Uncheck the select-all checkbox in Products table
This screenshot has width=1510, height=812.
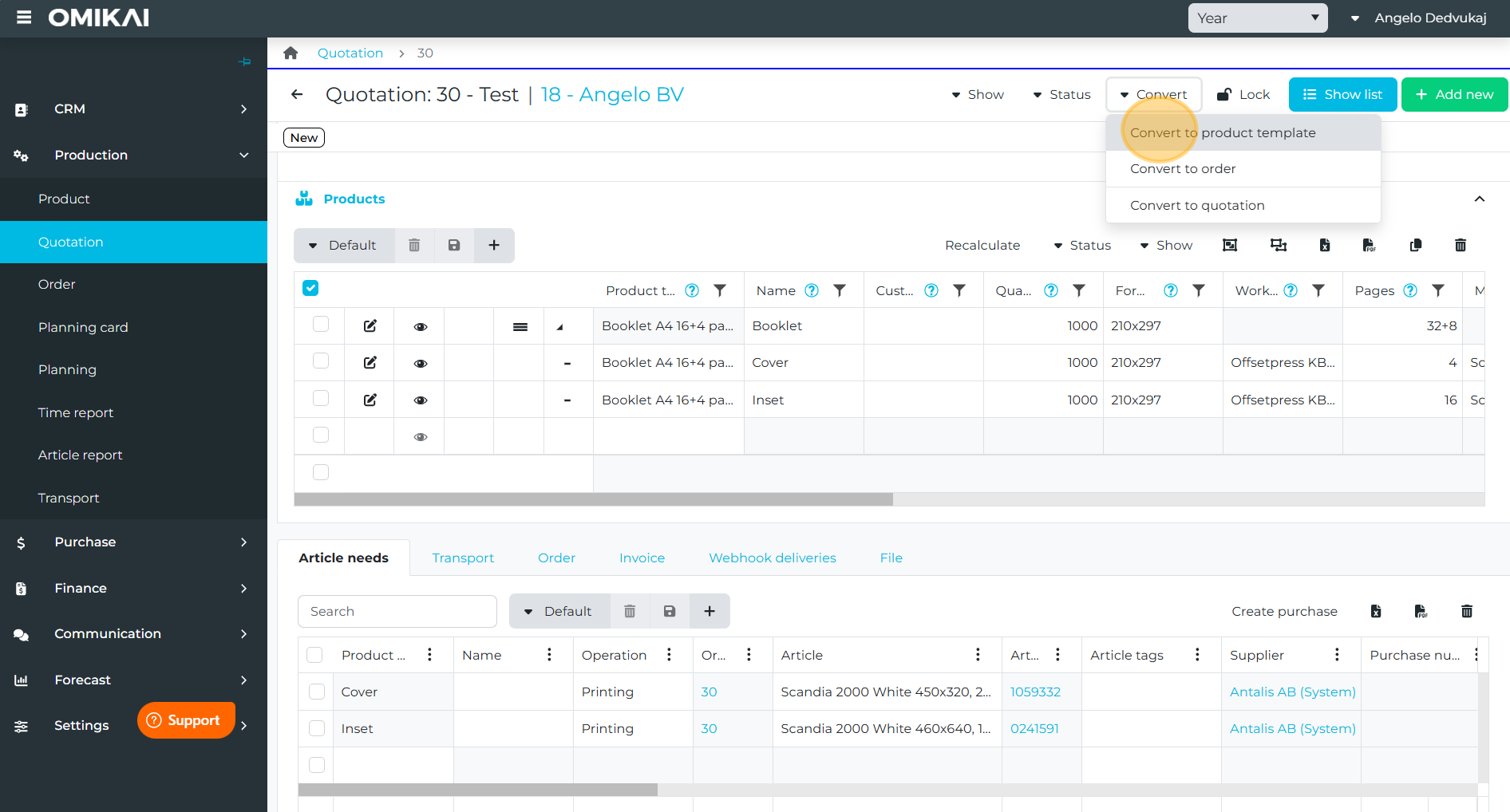point(310,288)
